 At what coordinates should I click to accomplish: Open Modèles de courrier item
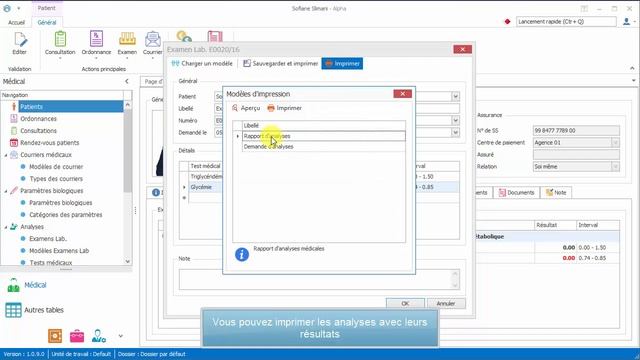[x=56, y=167]
